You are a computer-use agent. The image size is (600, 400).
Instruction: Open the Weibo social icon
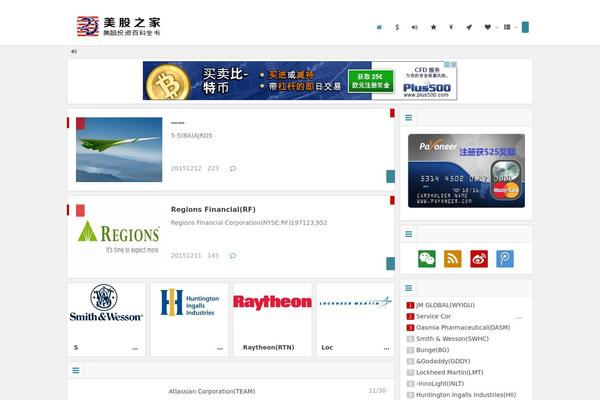pyautogui.click(x=479, y=259)
